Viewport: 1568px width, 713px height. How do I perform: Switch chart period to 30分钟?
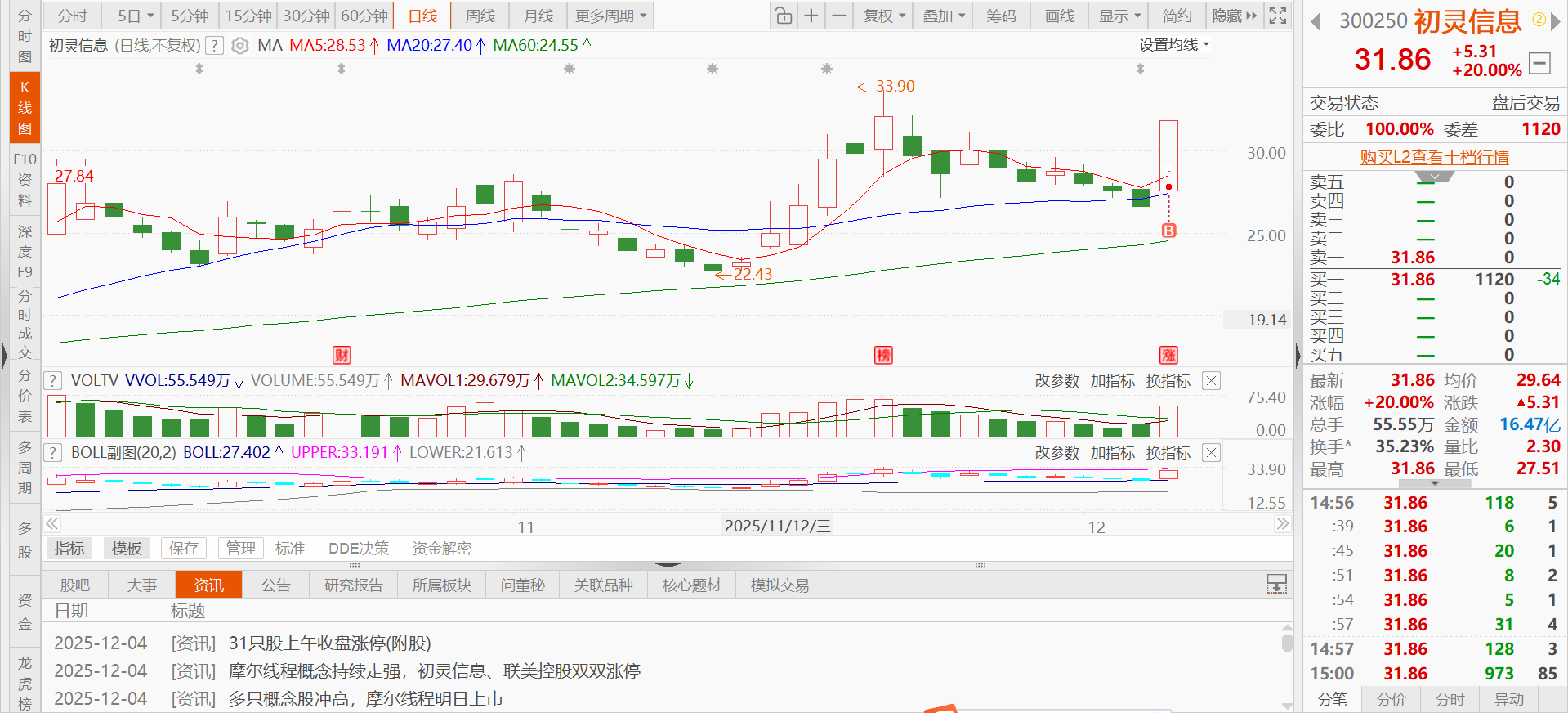tap(306, 16)
